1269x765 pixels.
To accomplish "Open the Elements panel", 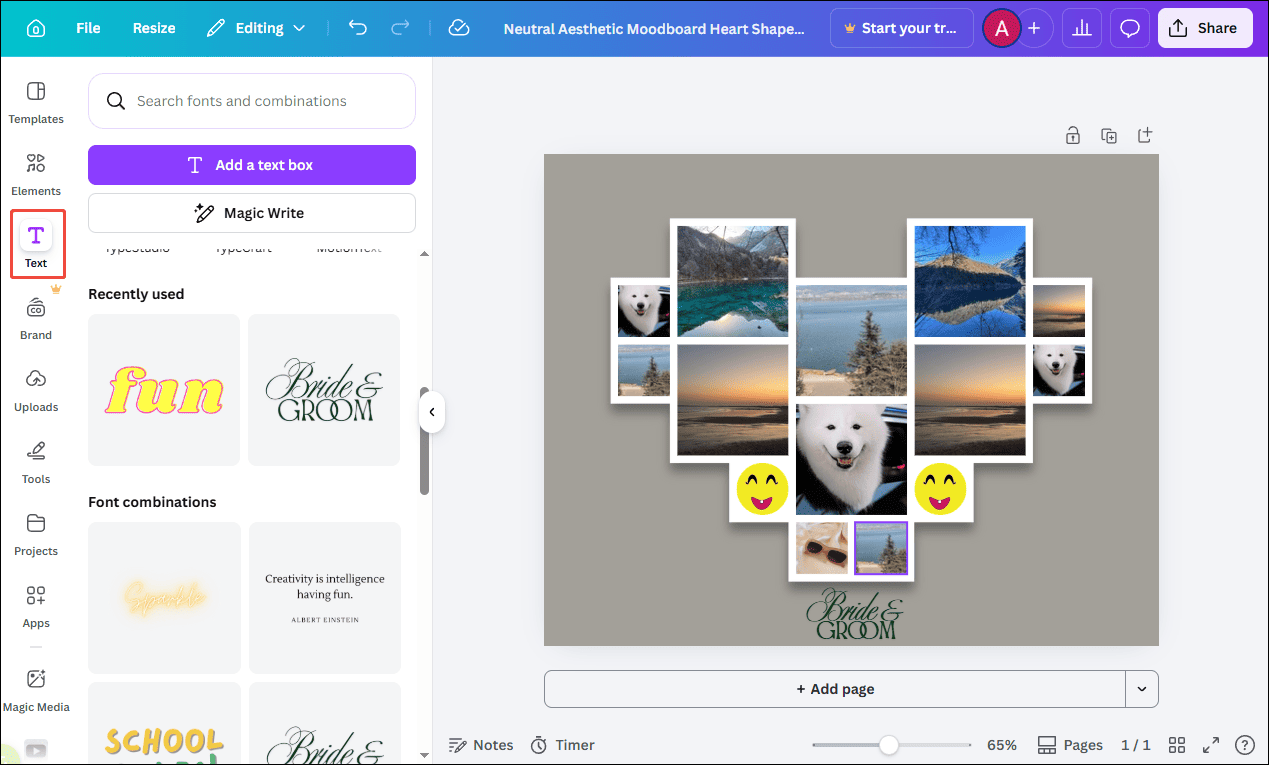I will click(35, 173).
